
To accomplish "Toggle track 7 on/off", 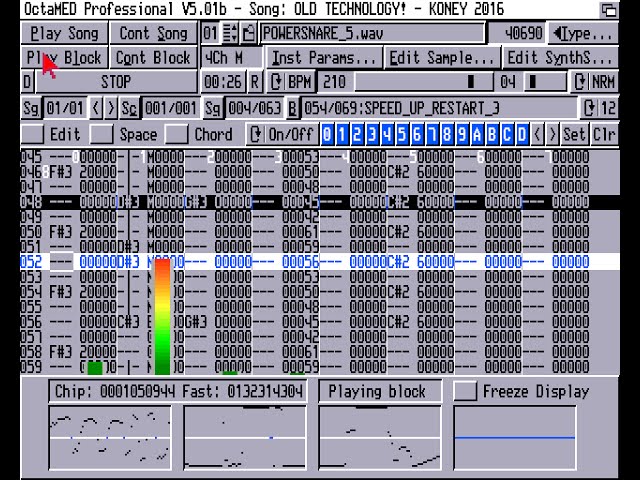I will [x=432, y=134].
